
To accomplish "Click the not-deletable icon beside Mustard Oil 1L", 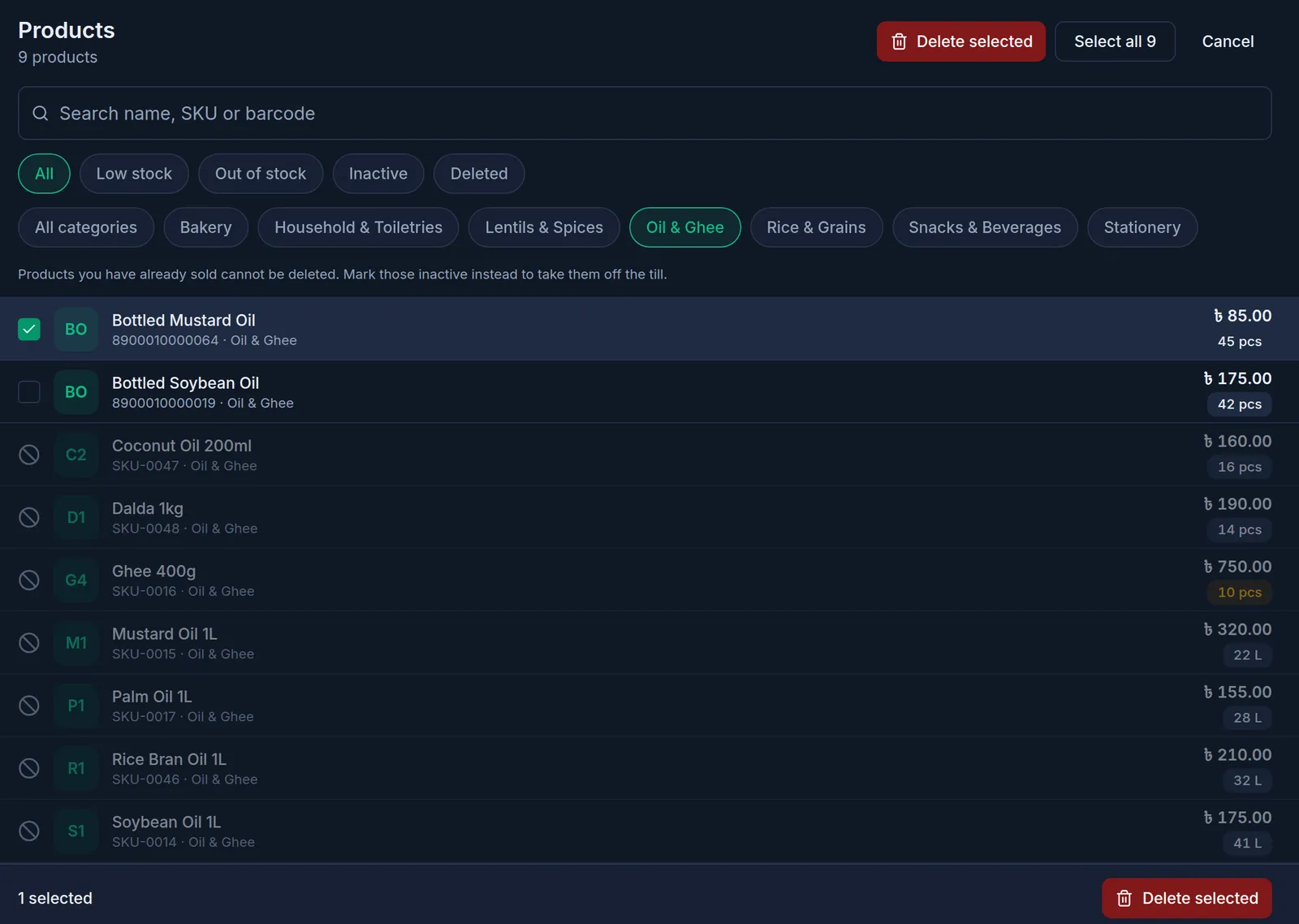I will [29, 643].
